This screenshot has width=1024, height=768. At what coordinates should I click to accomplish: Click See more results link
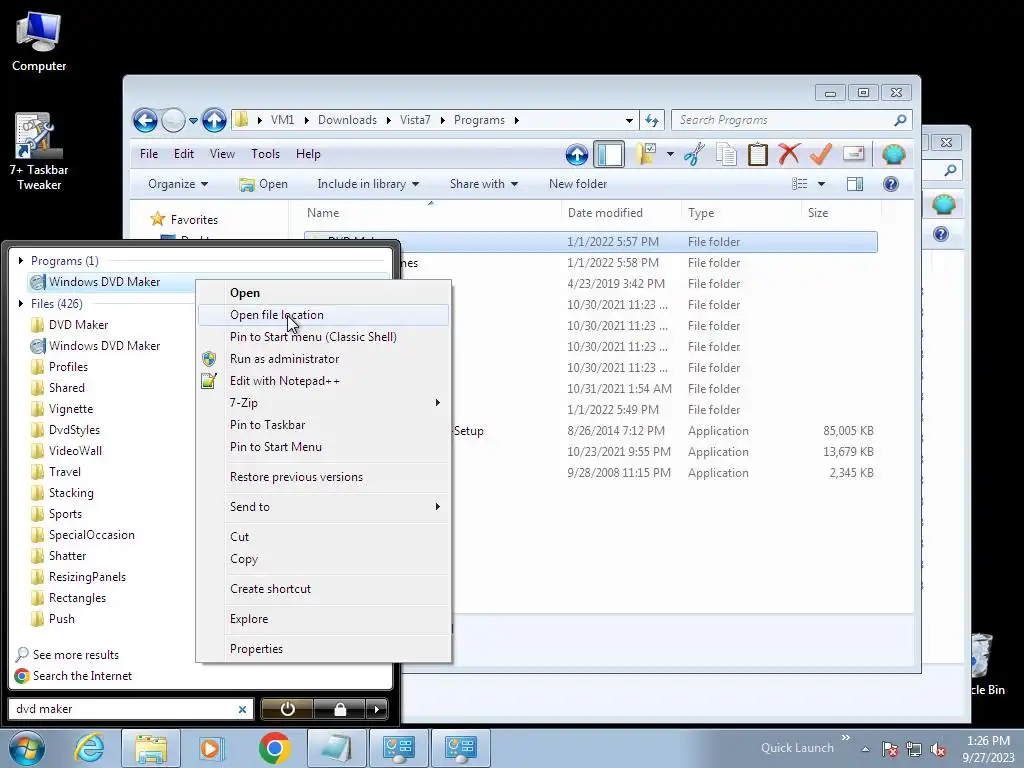(67, 655)
